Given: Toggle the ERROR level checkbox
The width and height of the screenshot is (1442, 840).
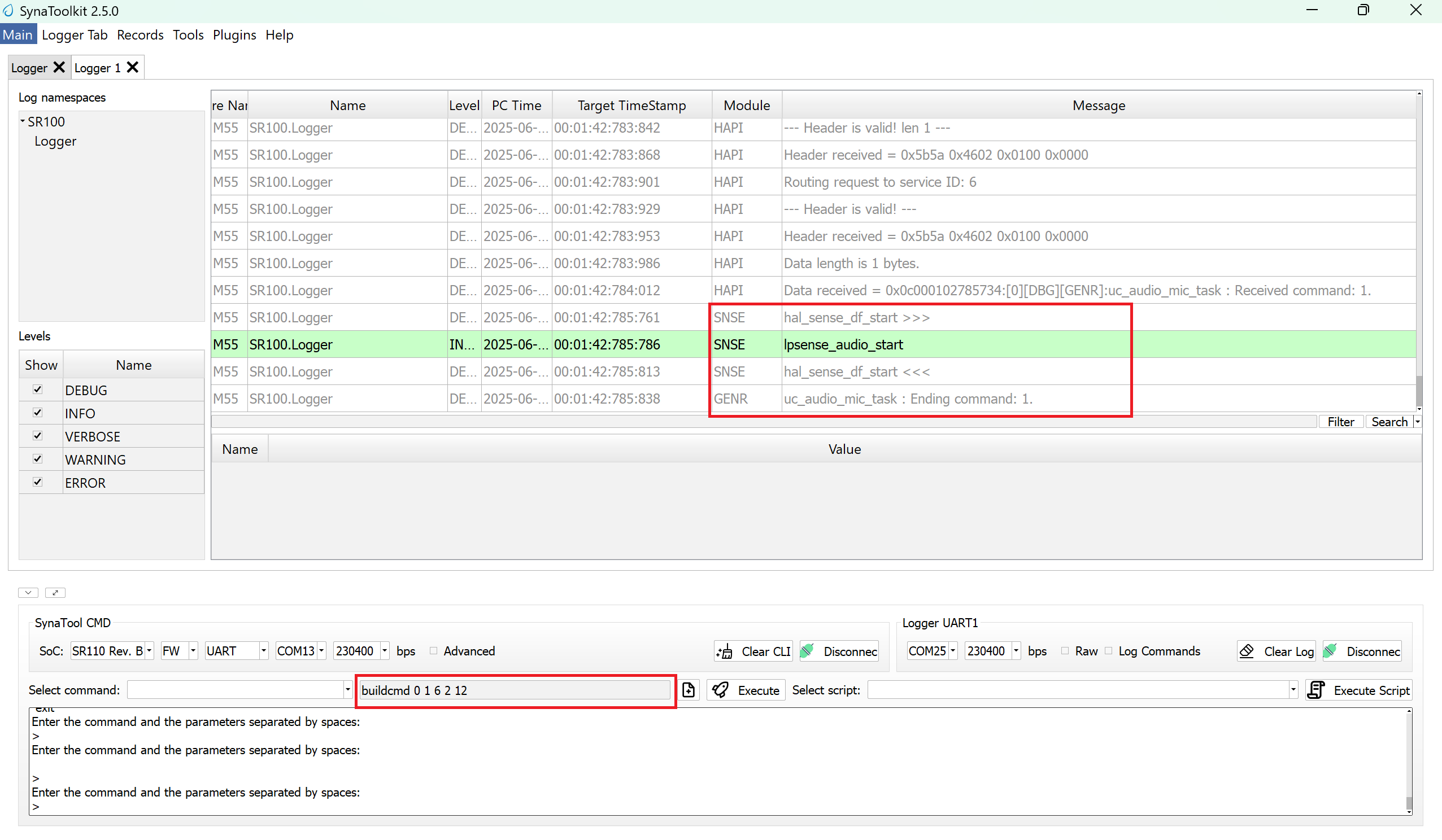Looking at the screenshot, I should (38, 482).
